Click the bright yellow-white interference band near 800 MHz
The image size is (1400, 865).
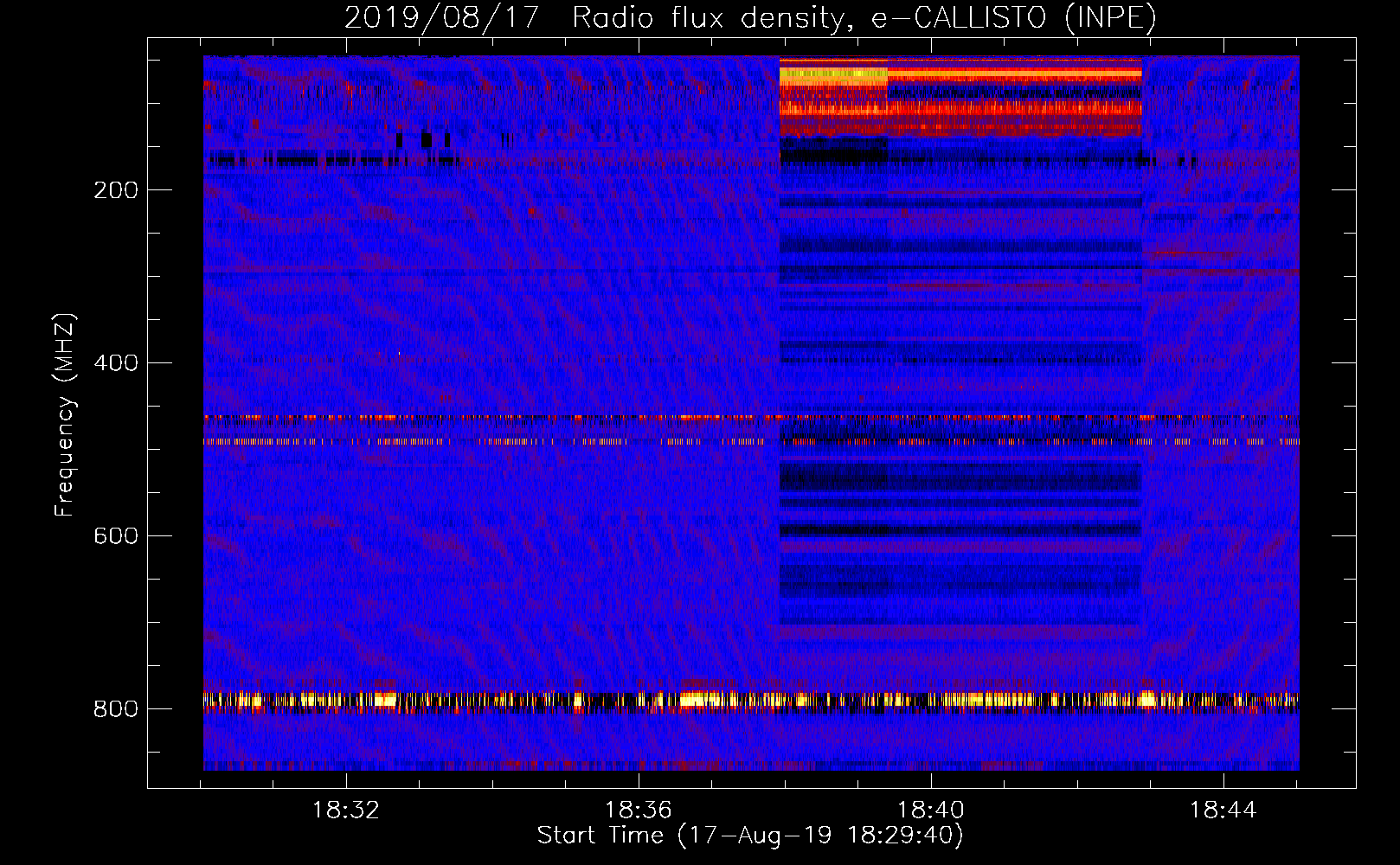click(751, 701)
